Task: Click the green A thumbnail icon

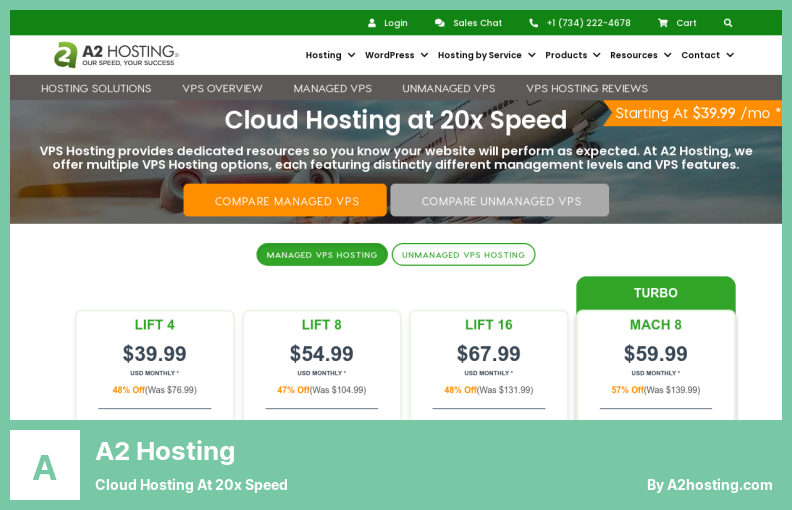Action: click(x=45, y=465)
